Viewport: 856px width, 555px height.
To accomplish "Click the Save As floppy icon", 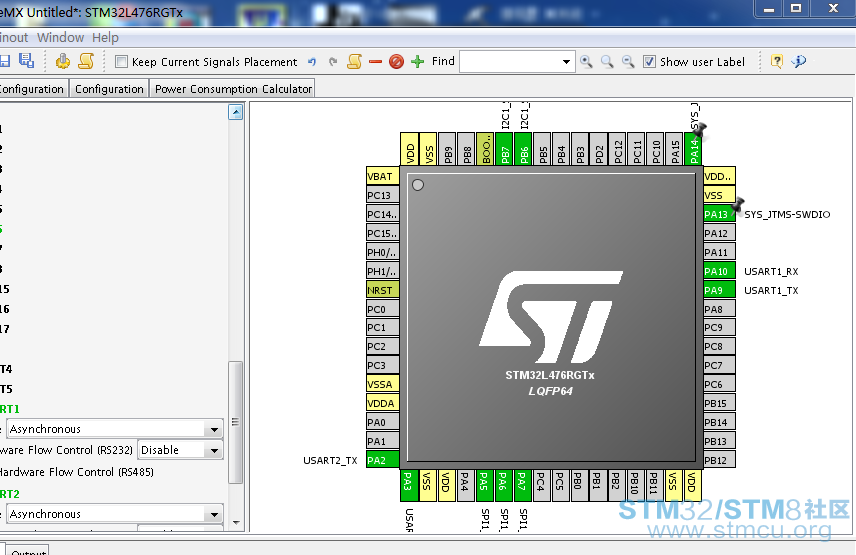I will click(26, 61).
